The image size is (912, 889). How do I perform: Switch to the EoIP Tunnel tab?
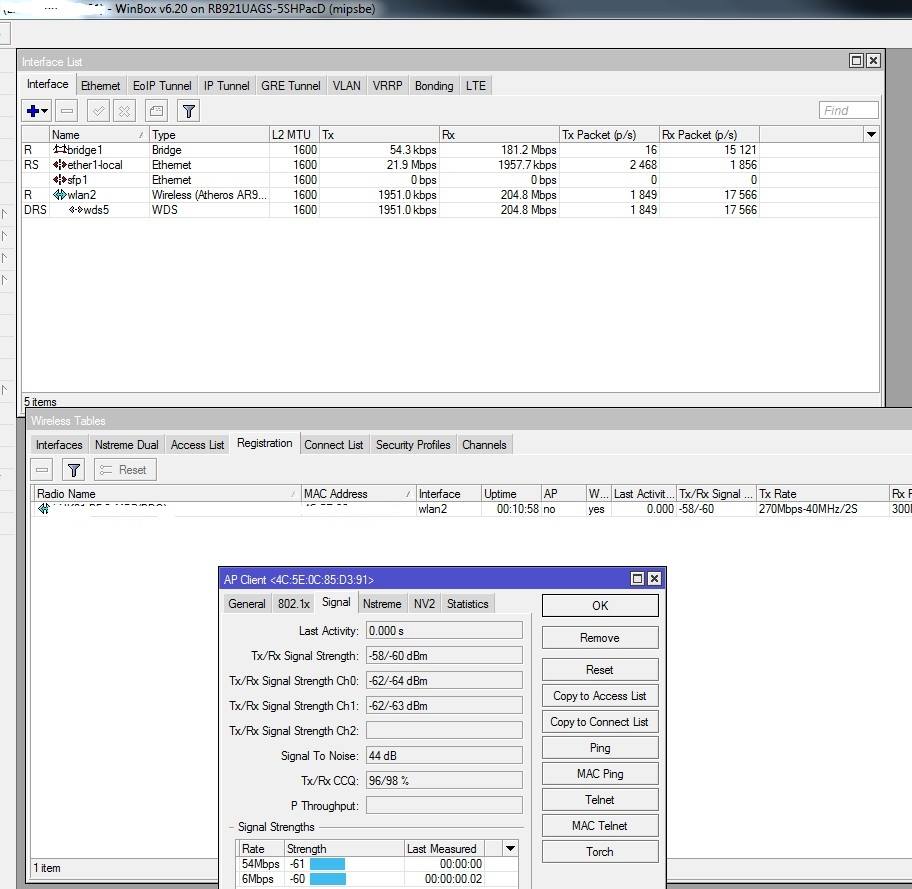(x=162, y=86)
